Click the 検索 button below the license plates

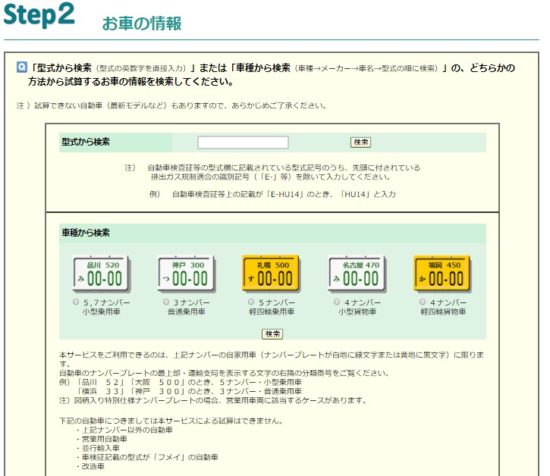272,334
